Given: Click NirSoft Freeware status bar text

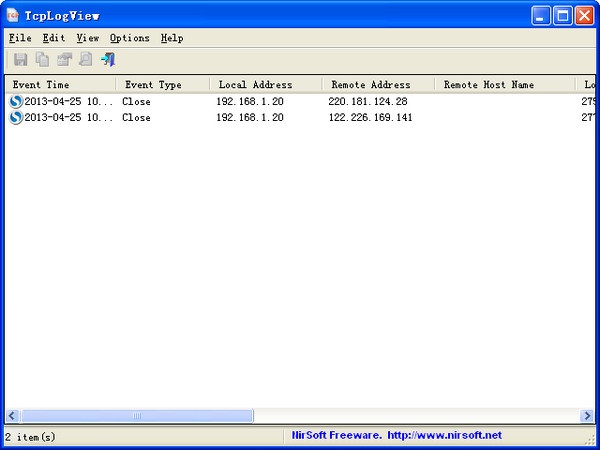Looking at the screenshot, I should [336, 435].
